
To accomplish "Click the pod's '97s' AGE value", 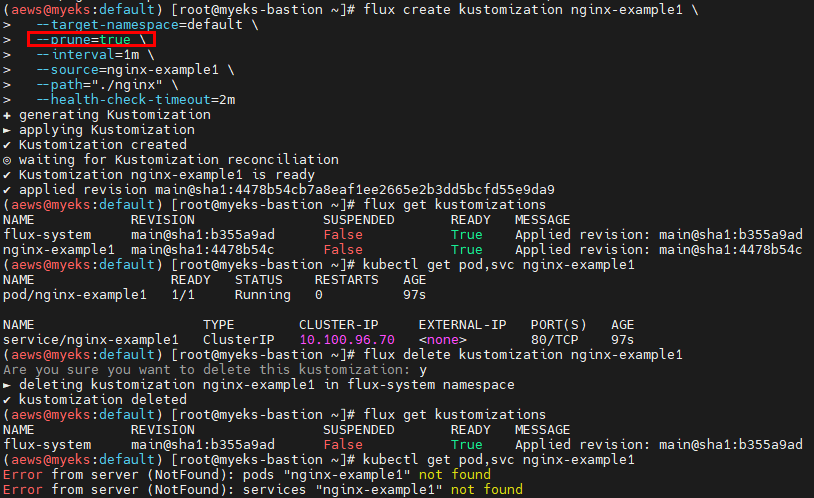I will coord(414,295).
